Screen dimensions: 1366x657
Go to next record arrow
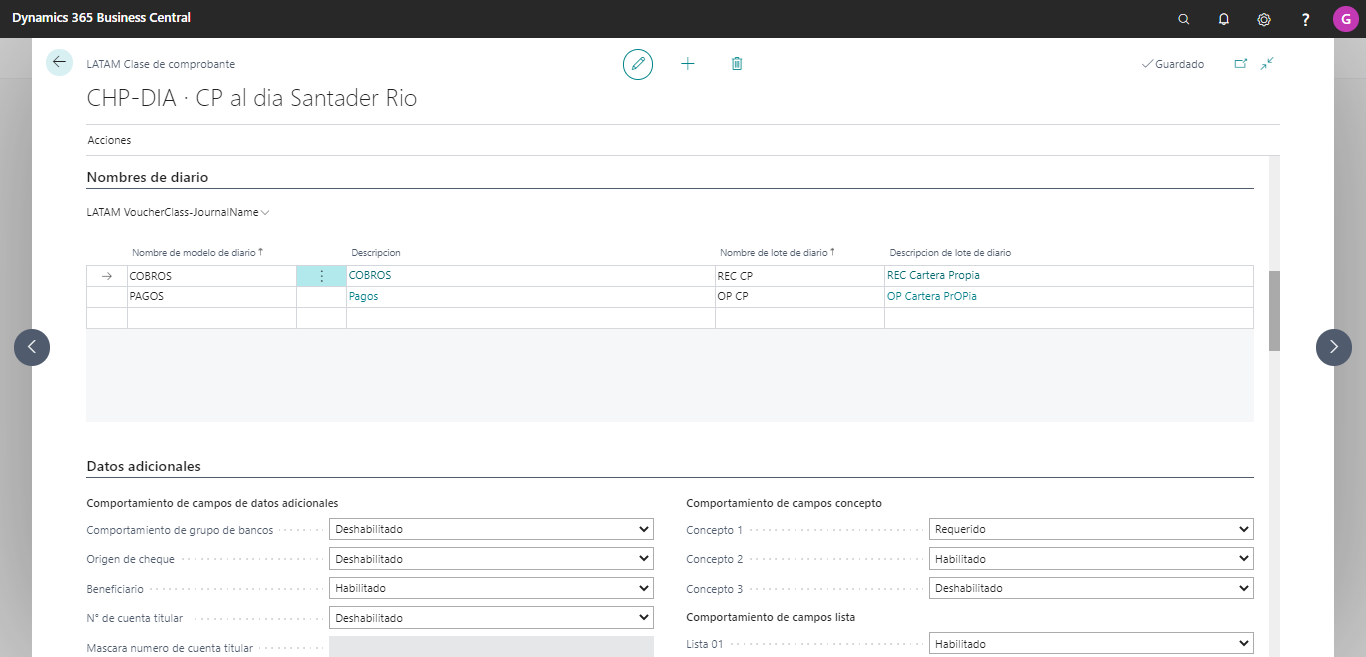point(1334,347)
